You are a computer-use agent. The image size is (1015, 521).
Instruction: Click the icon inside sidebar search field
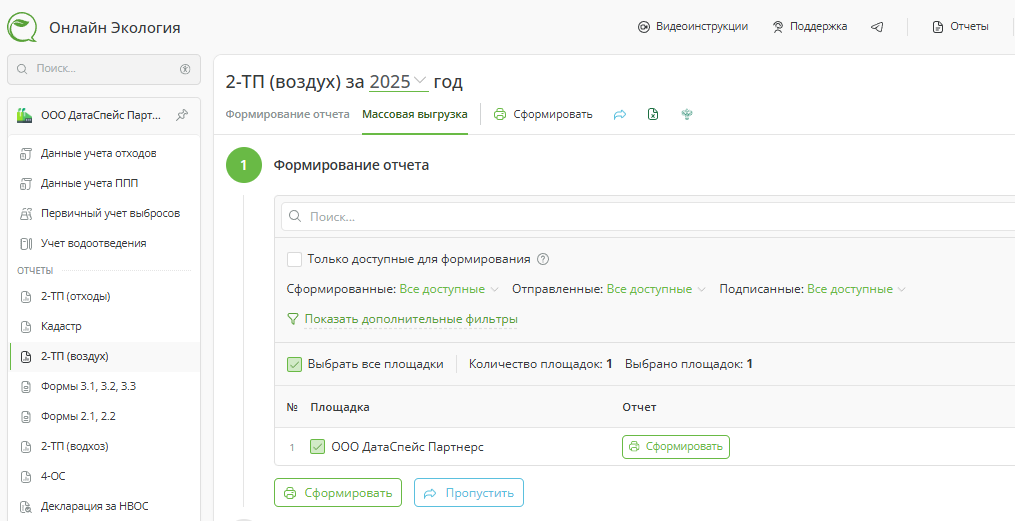point(185,69)
